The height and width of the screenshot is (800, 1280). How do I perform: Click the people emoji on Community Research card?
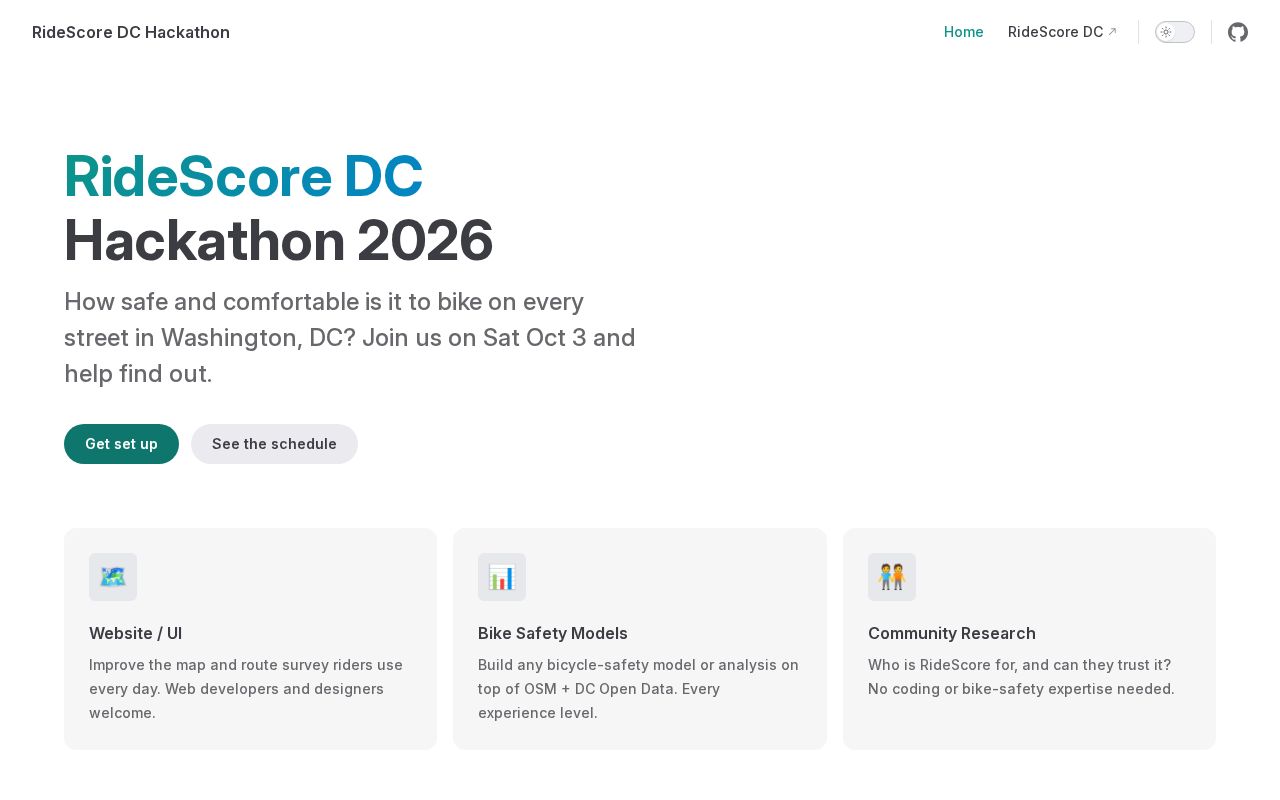pos(892,577)
